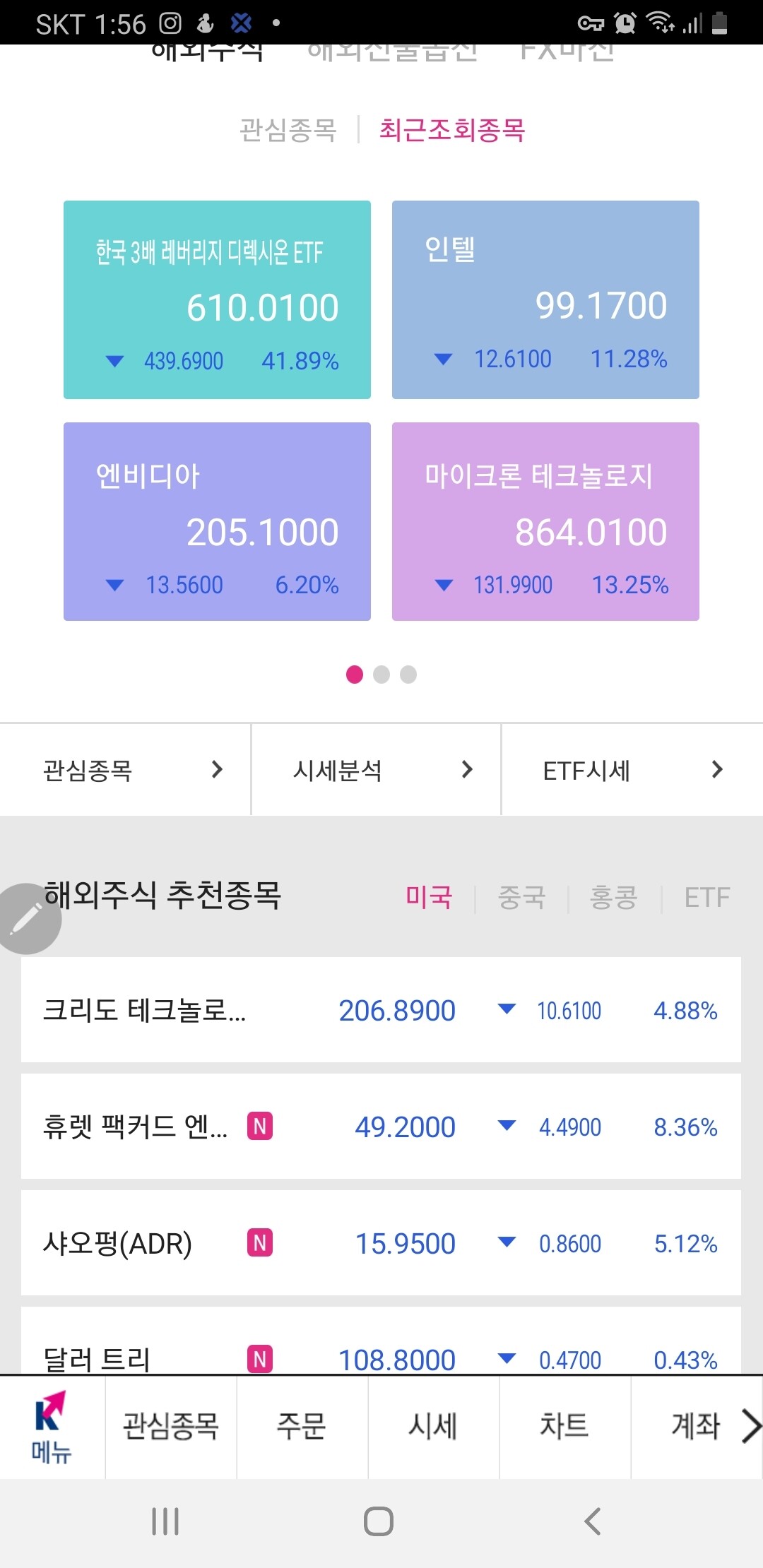Open the recent apps navigation icon

165,1521
